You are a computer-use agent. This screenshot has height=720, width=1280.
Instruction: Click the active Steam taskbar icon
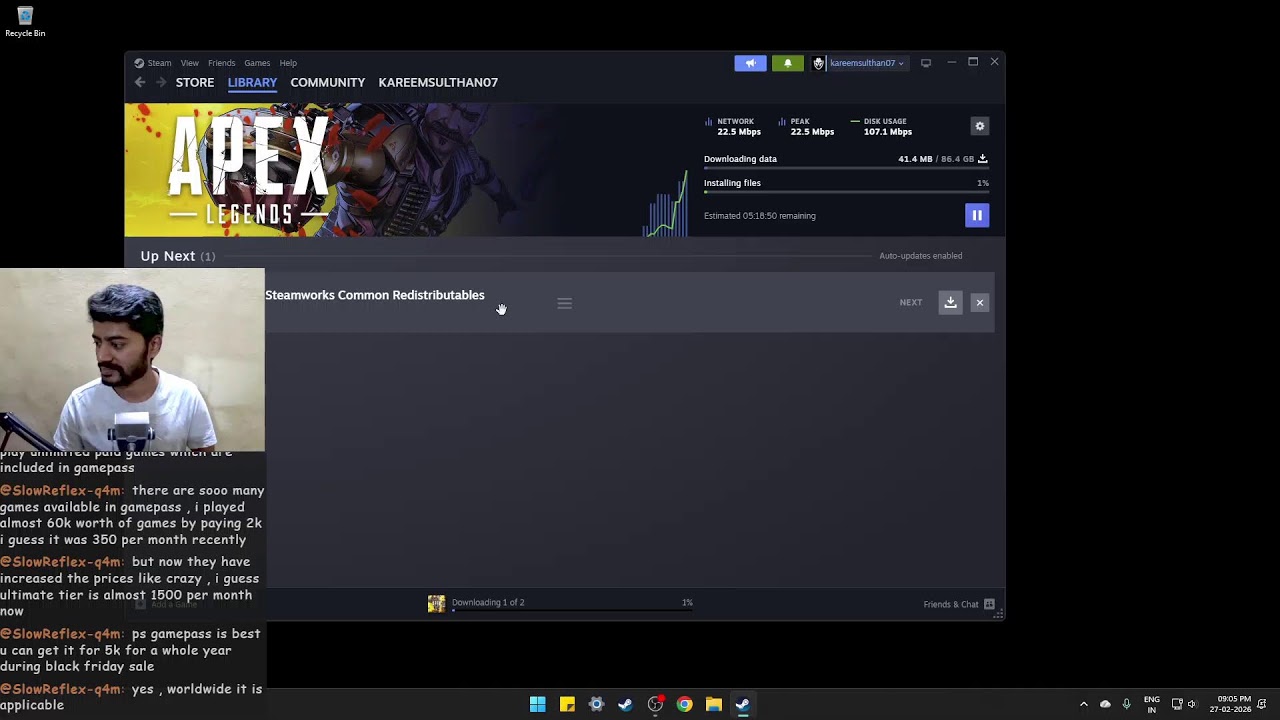click(743, 704)
